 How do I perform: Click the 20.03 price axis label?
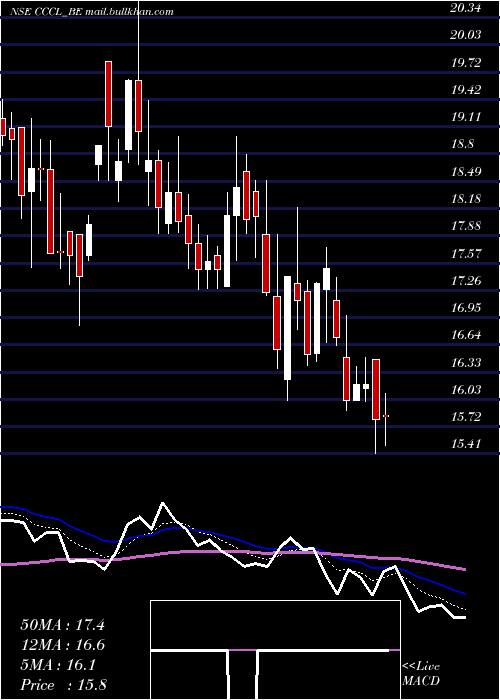tap(466, 35)
